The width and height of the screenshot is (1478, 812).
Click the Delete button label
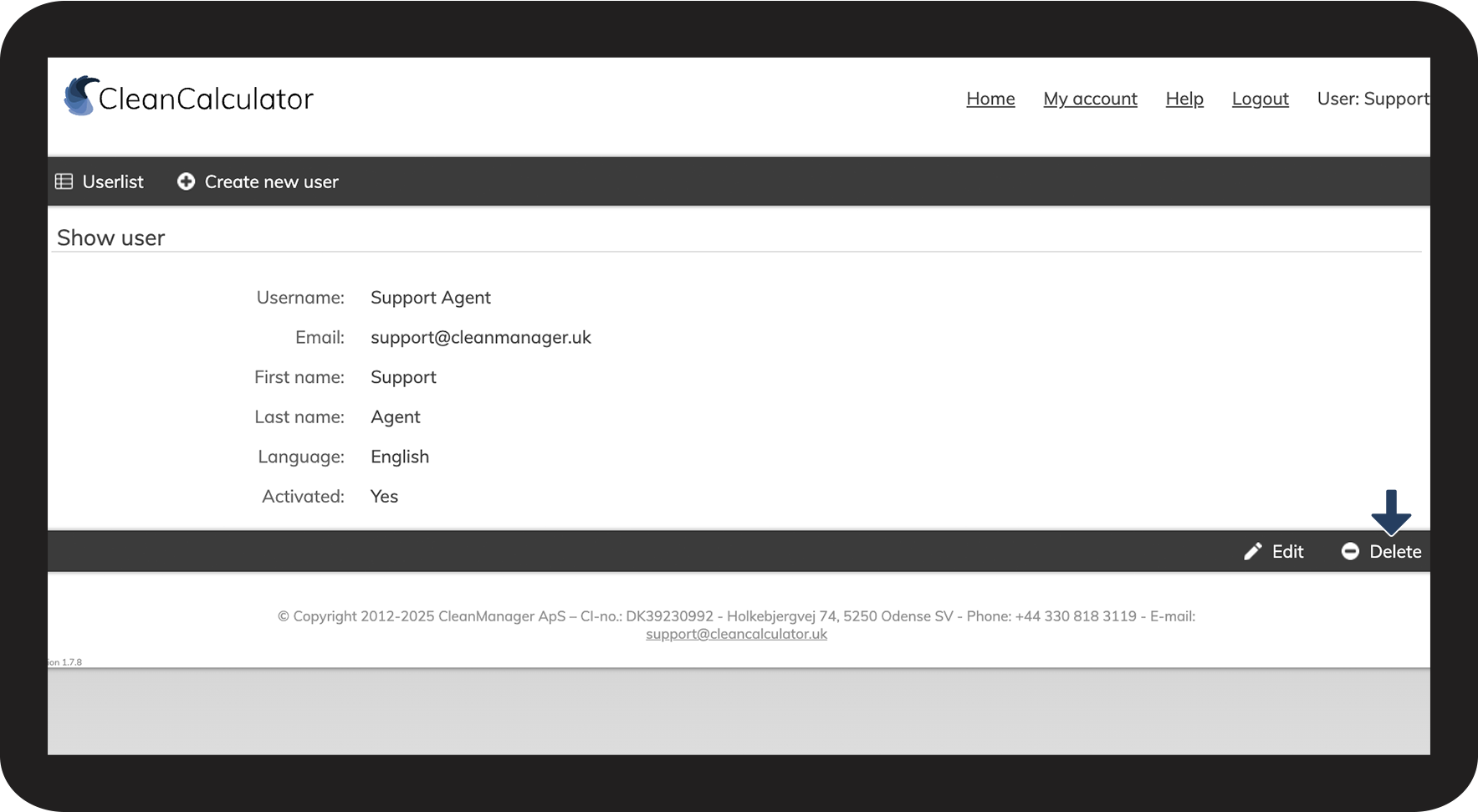[1395, 552]
